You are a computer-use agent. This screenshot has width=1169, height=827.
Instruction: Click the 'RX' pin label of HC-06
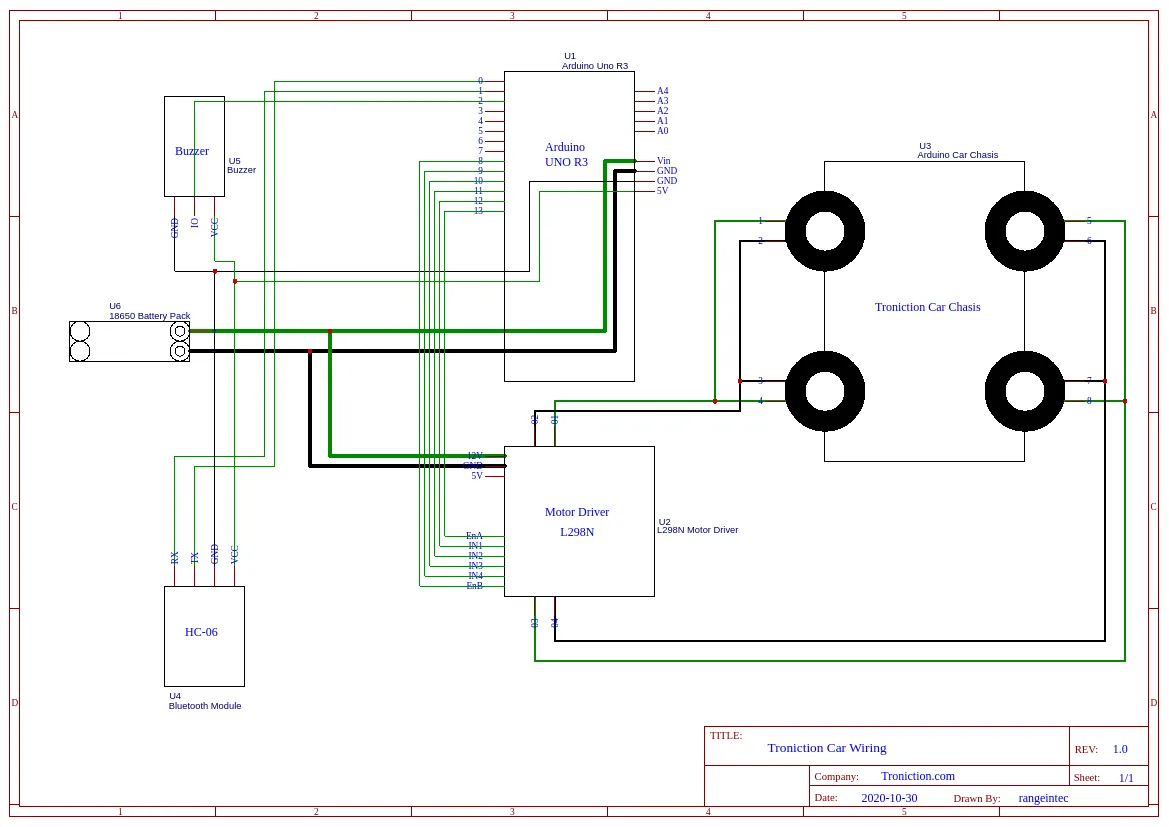tap(174, 558)
